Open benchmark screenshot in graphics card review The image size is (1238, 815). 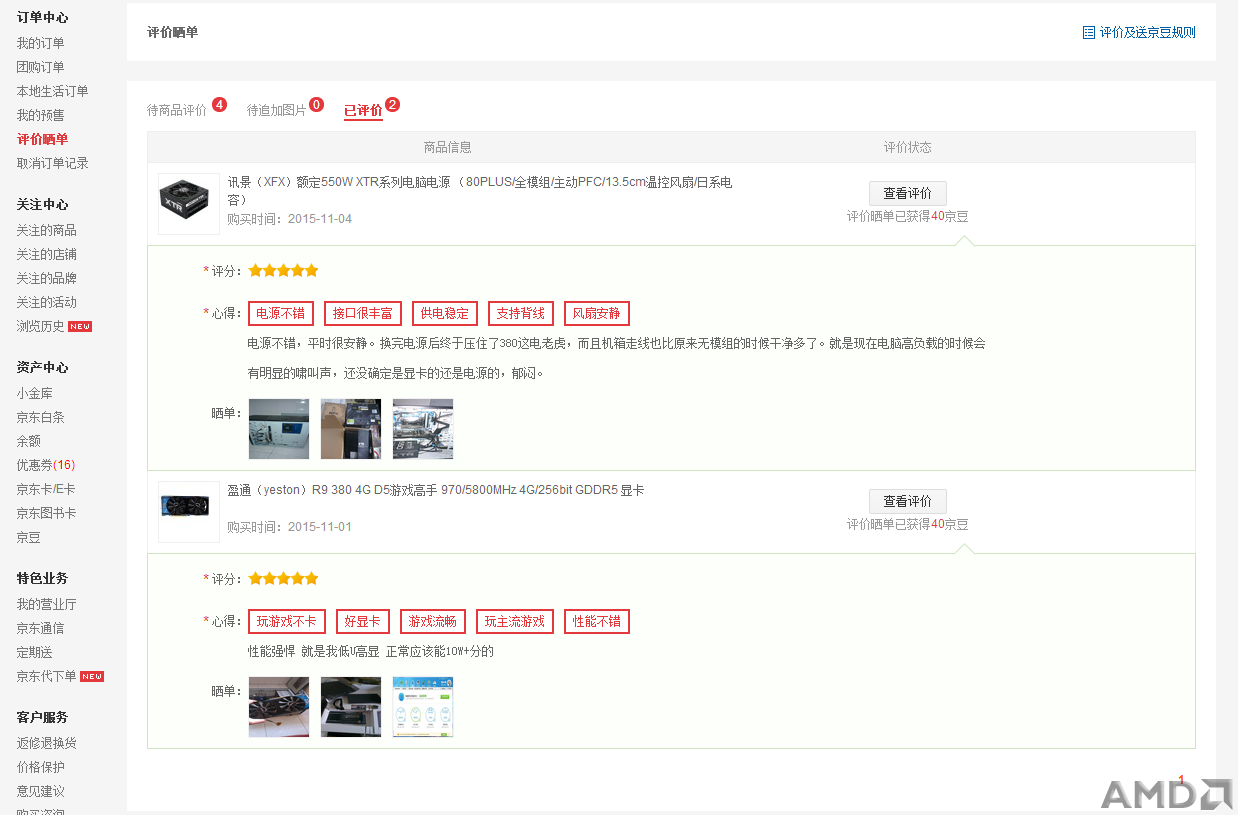point(423,707)
